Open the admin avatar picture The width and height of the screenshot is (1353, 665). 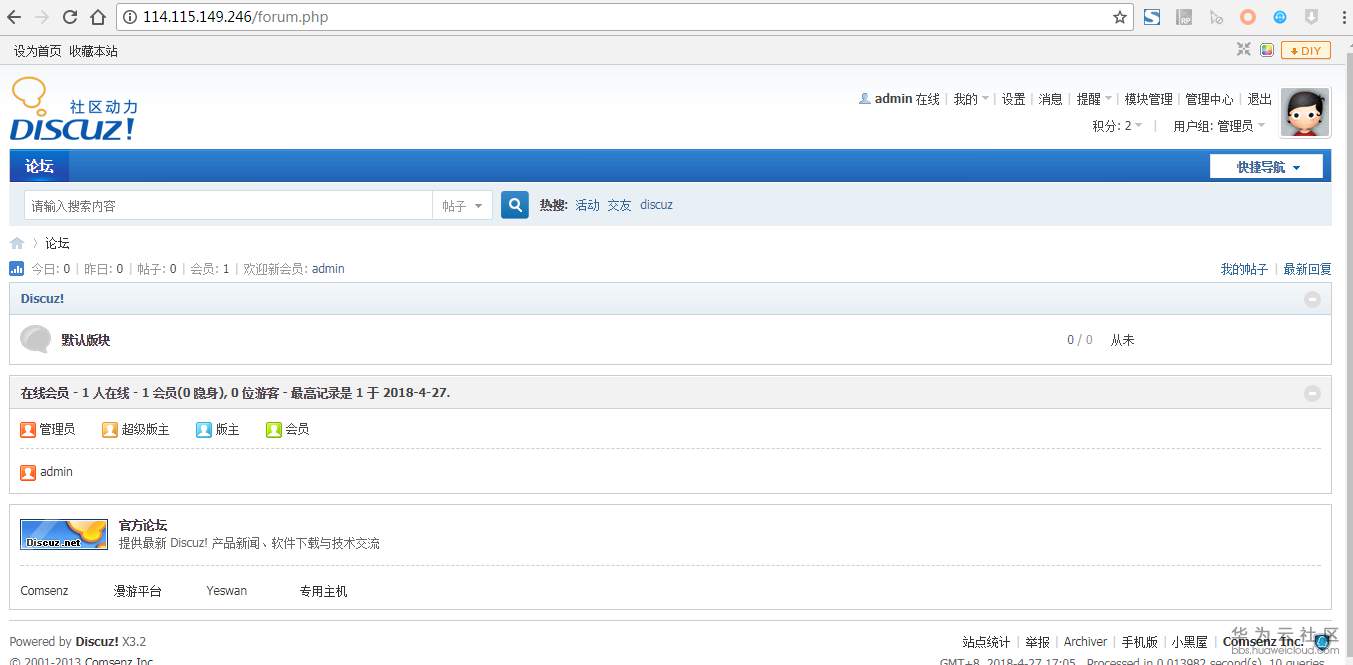coord(1305,112)
